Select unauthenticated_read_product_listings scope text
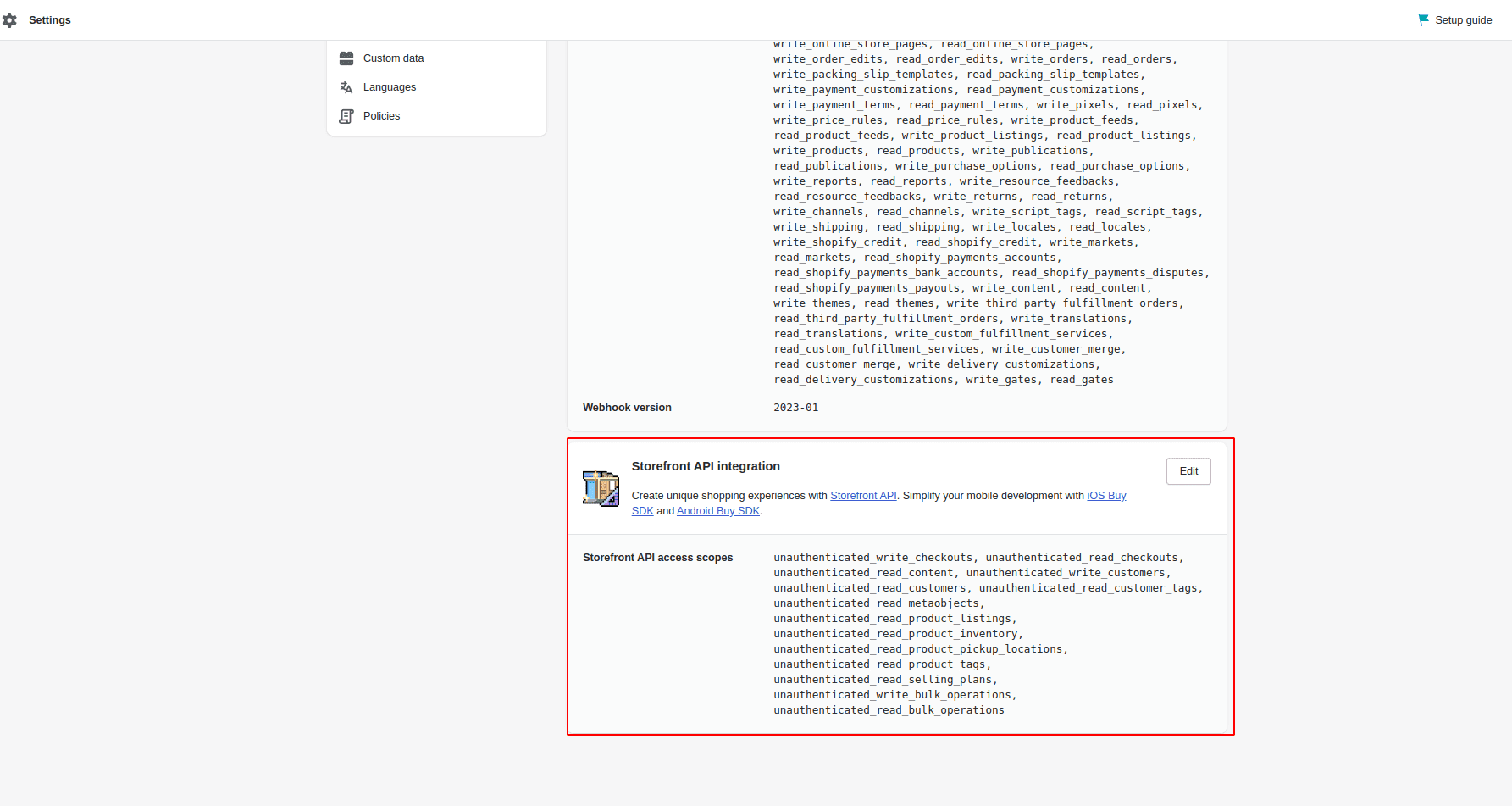 pos(893,619)
